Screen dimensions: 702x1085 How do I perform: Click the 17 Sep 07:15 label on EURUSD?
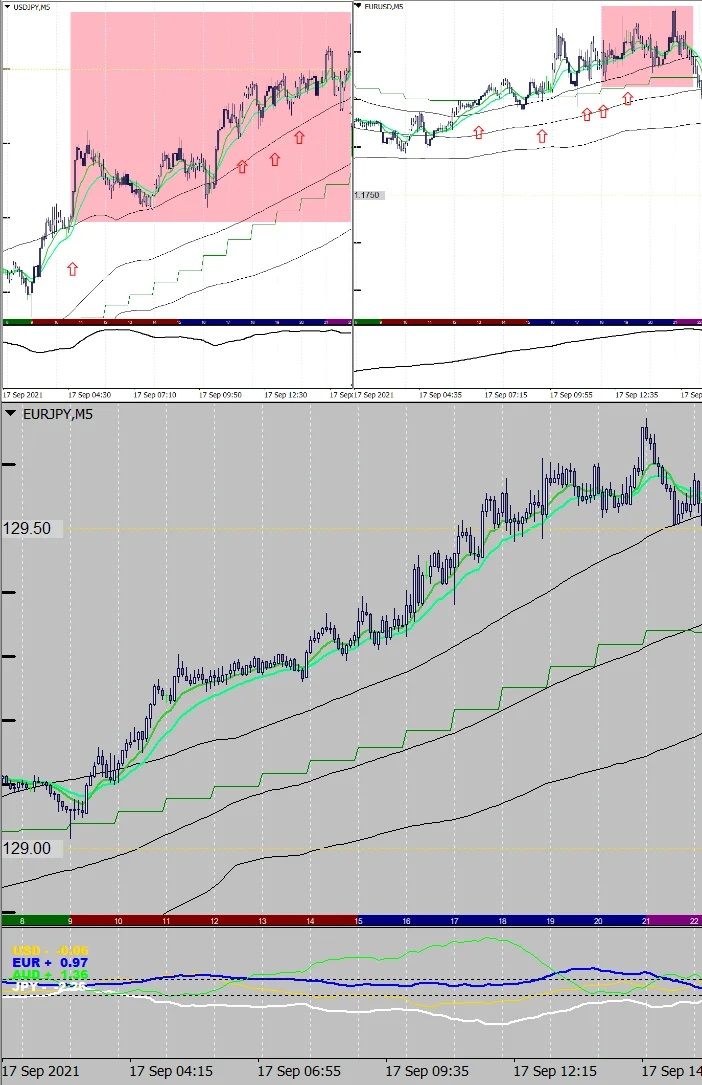[506, 395]
